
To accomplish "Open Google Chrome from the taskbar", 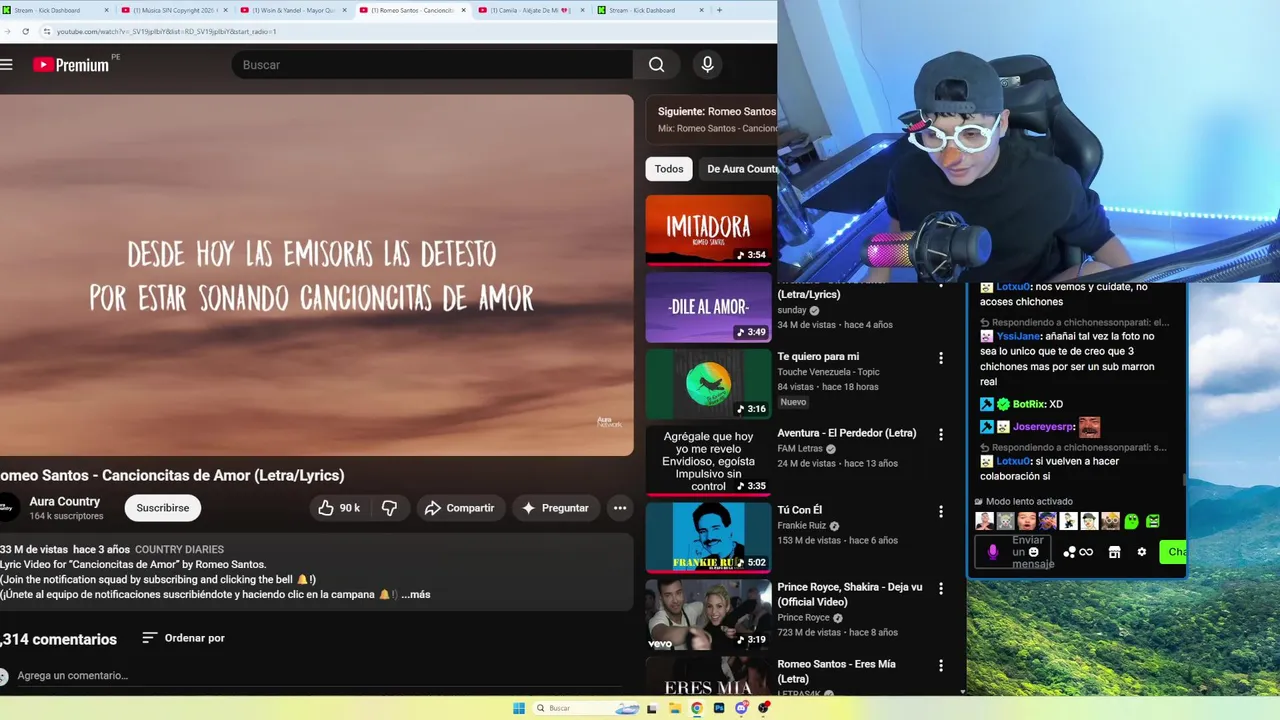I will coord(697,708).
